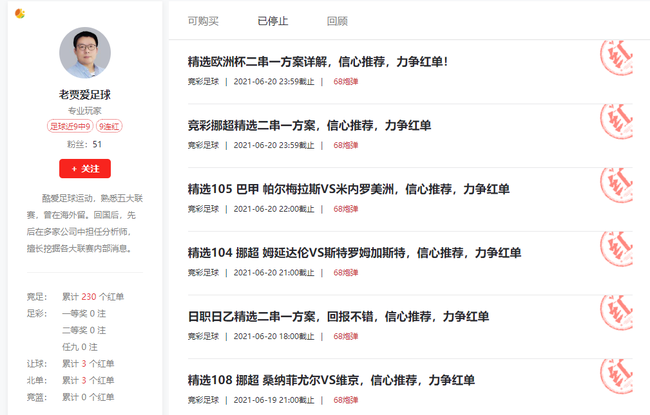Screen dimensions: 650x415
Task: Click the 9连红 badge
Action: pos(109,126)
